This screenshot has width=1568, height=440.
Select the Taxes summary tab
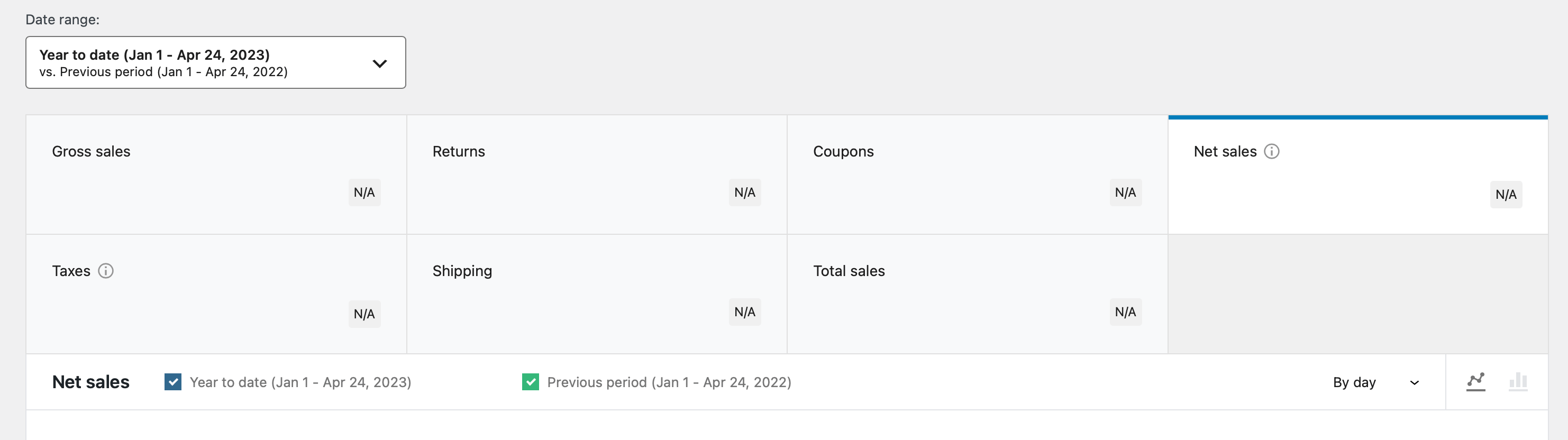pos(216,295)
